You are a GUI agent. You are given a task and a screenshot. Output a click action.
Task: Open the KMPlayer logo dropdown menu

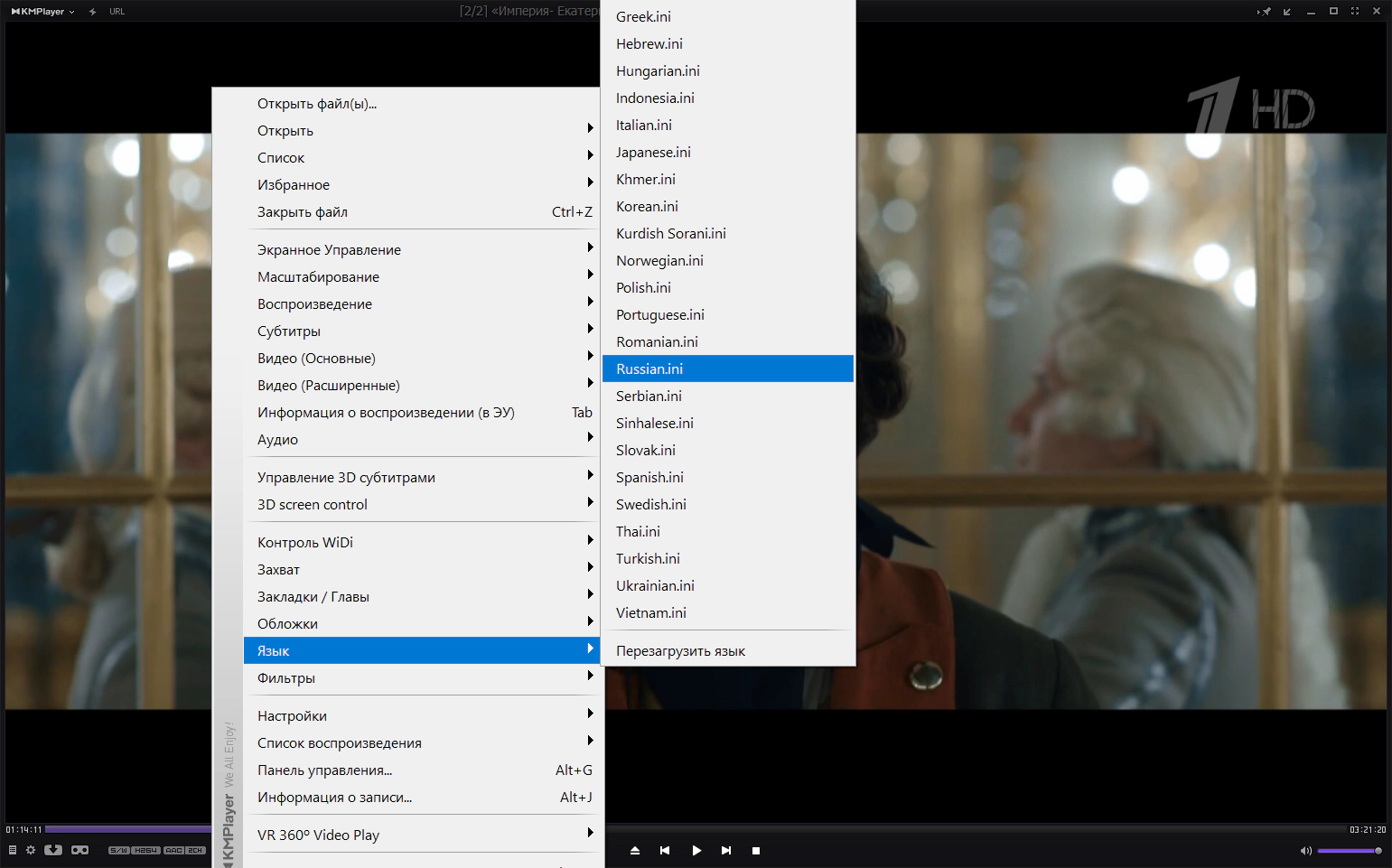coord(42,12)
